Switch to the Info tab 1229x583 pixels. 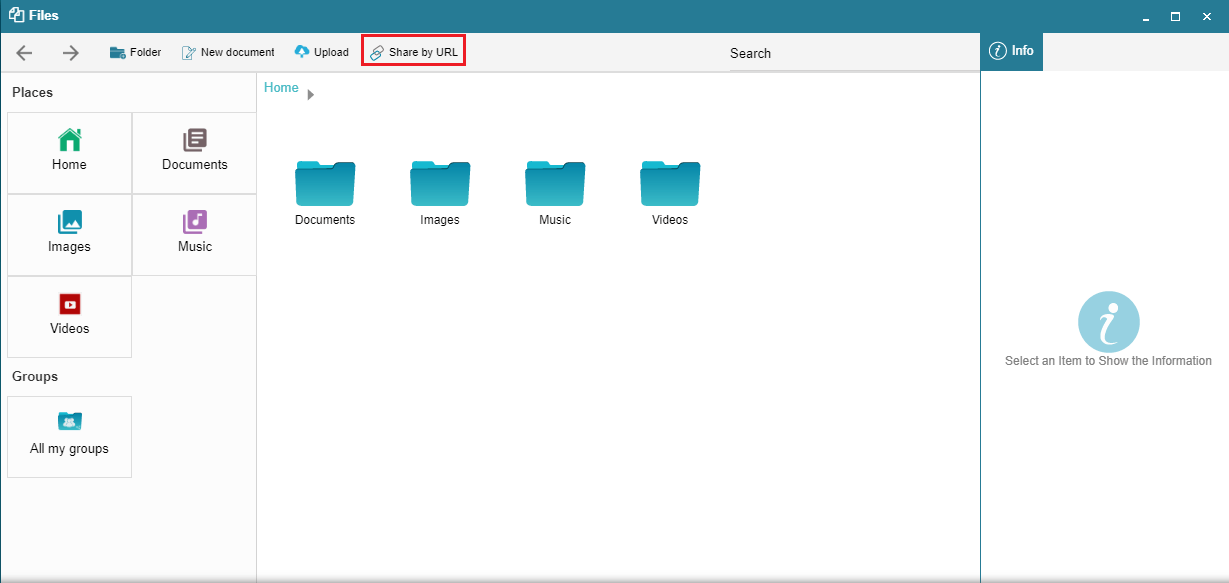pyautogui.click(x=1011, y=51)
